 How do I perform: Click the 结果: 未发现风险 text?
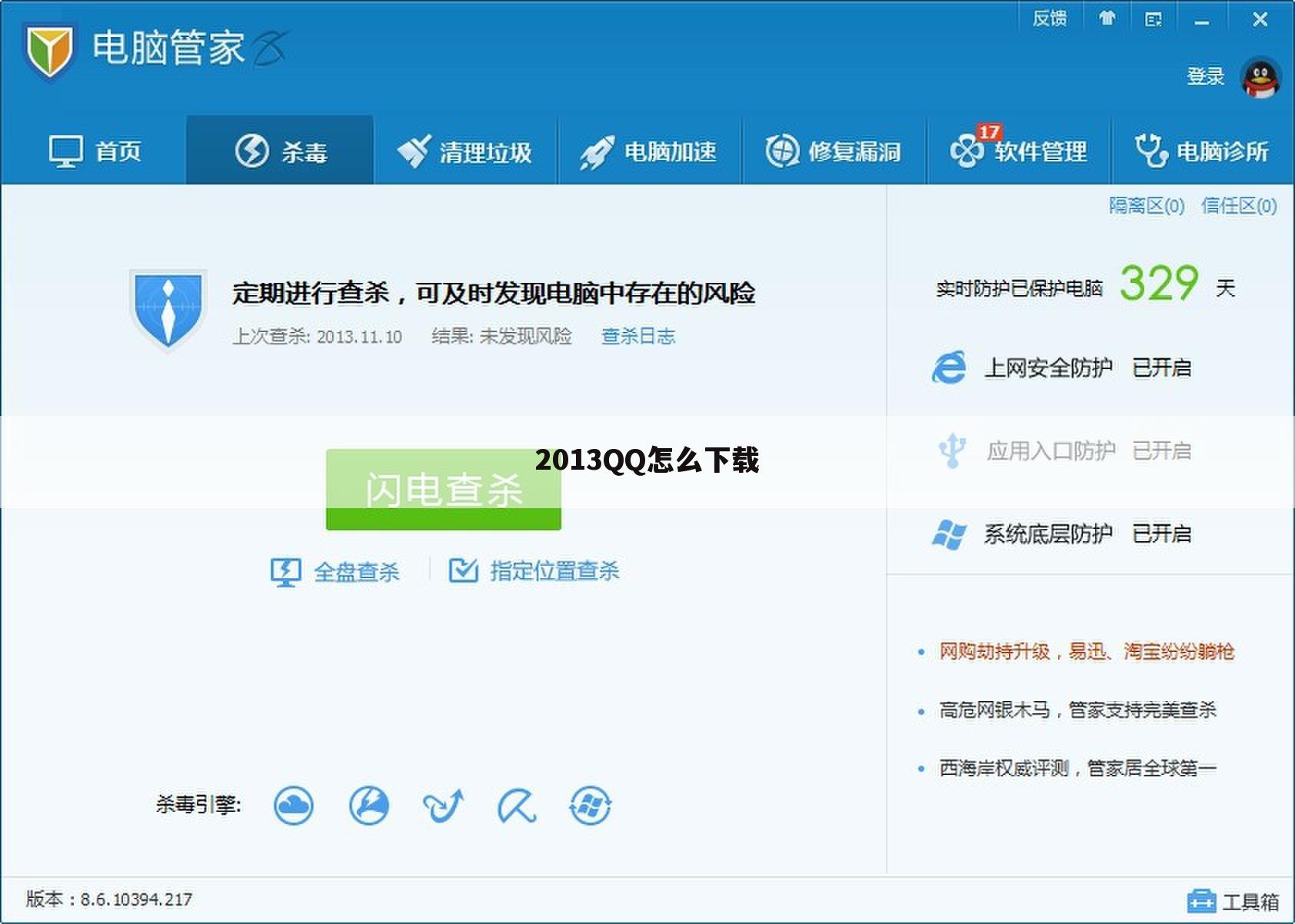tap(502, 336)
